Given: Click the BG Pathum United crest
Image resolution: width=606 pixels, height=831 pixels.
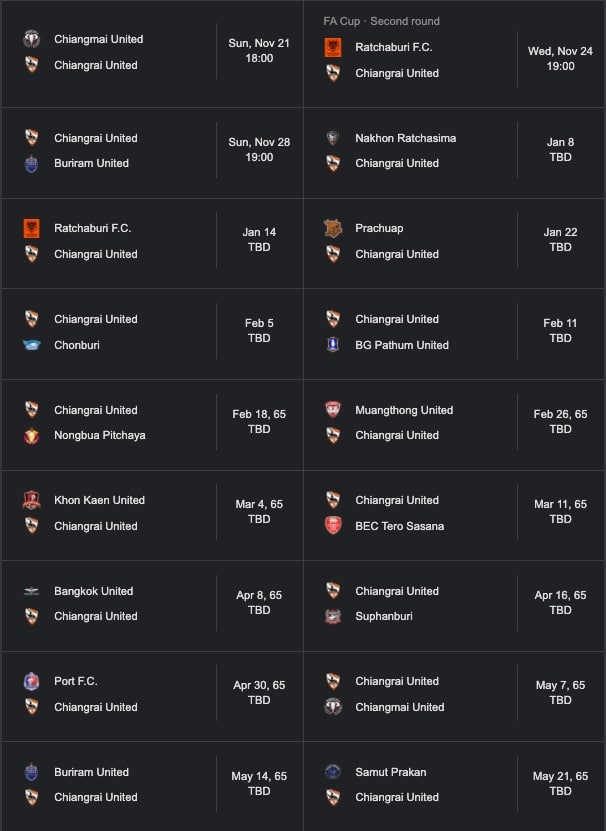Looking at the screenshot, I should coord(333,345).
